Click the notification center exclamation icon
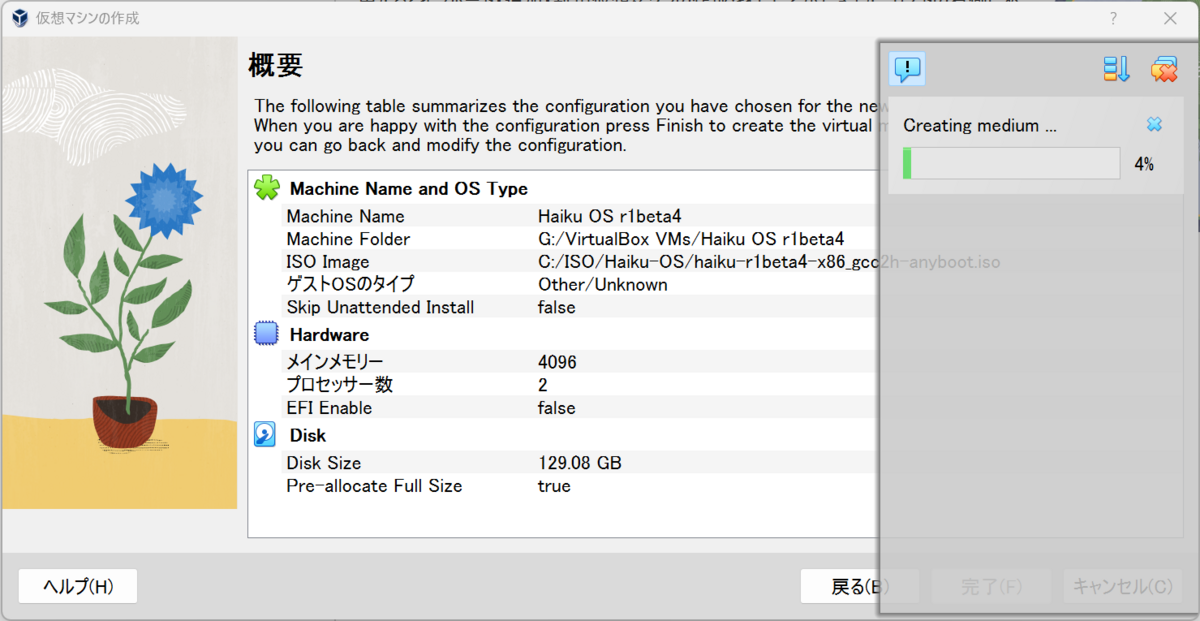This screenshot has height=621, width=1200. coord(906,69)
